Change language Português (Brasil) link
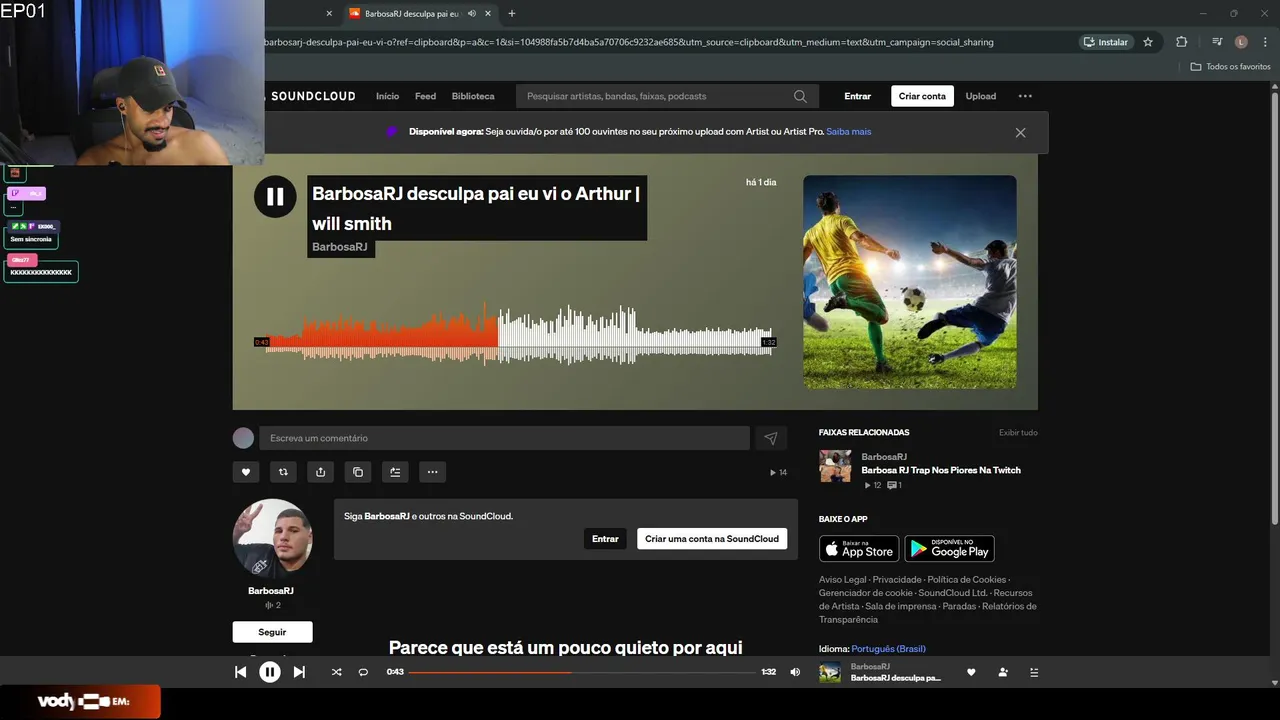Screen dimensions: 1280x720 (888, 649)
